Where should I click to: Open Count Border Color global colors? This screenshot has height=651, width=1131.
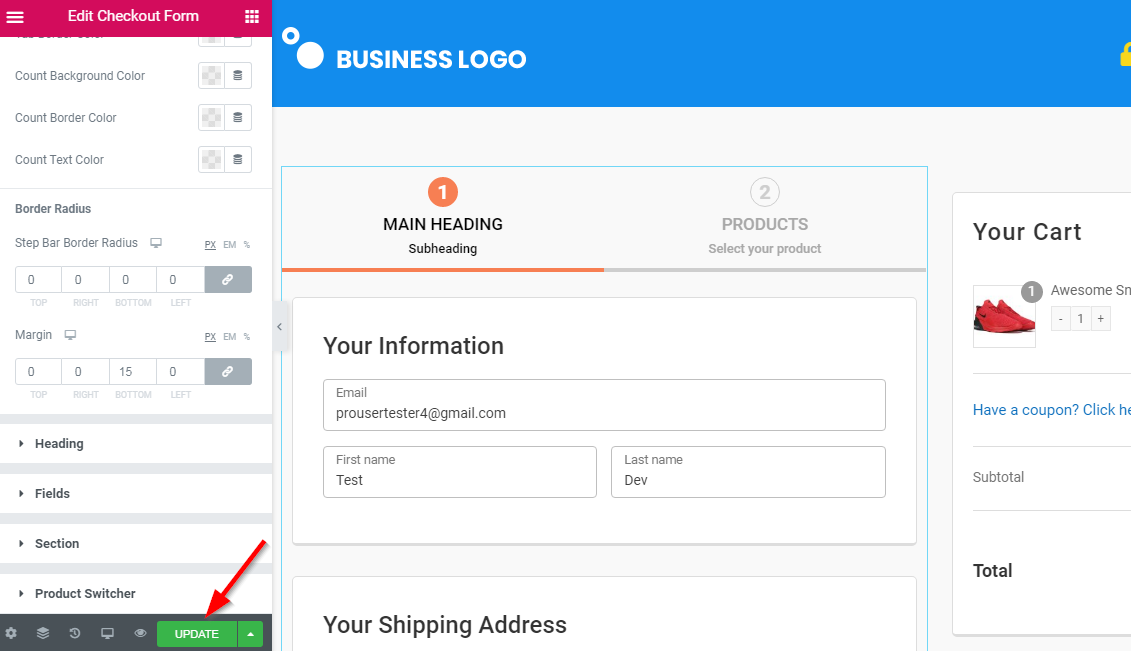pos(238,118)
